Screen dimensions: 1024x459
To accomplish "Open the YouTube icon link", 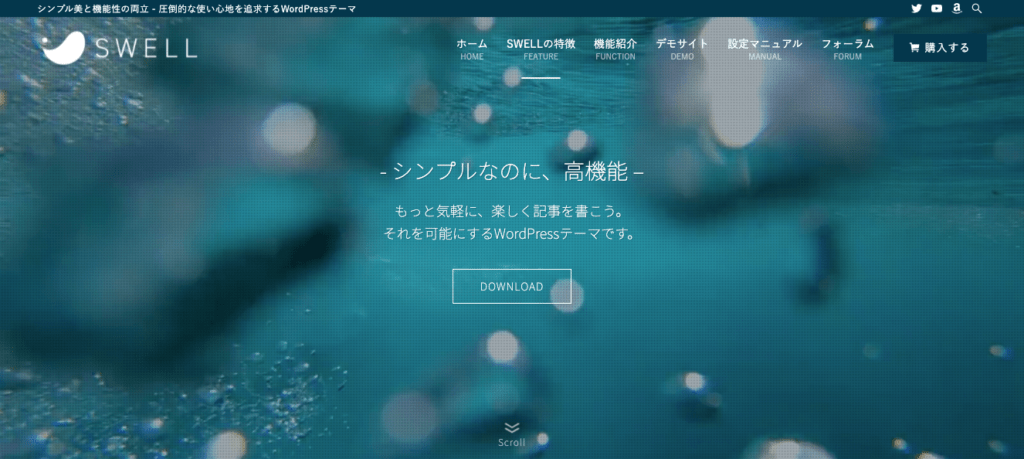I will pyautogui.click(x=936, y=8).
